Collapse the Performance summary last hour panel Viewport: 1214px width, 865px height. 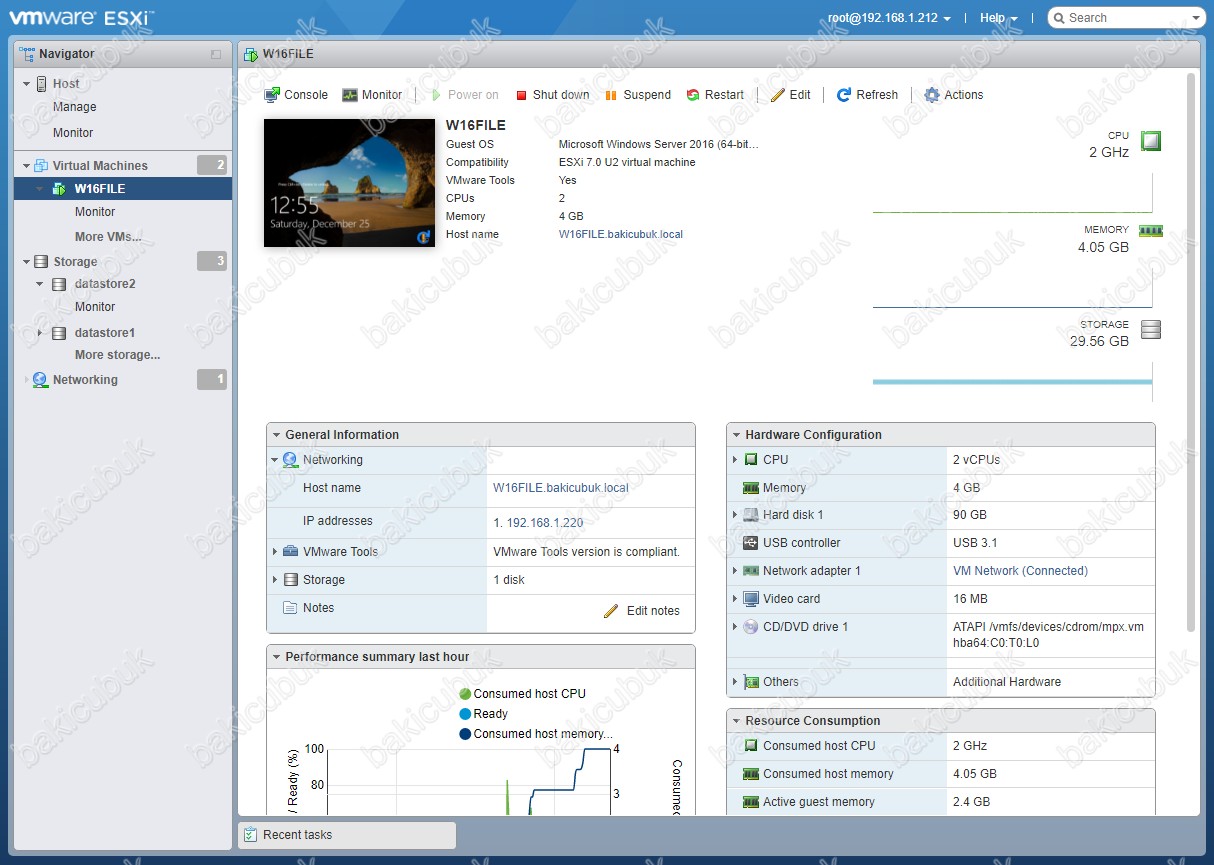tap(276, 657)
